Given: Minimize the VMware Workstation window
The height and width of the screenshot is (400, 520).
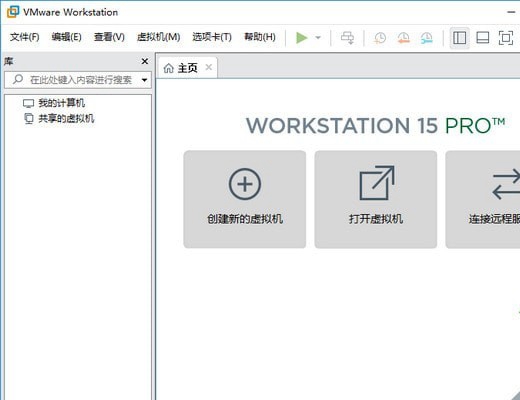Looking at the screenshot, I should 511,12.
